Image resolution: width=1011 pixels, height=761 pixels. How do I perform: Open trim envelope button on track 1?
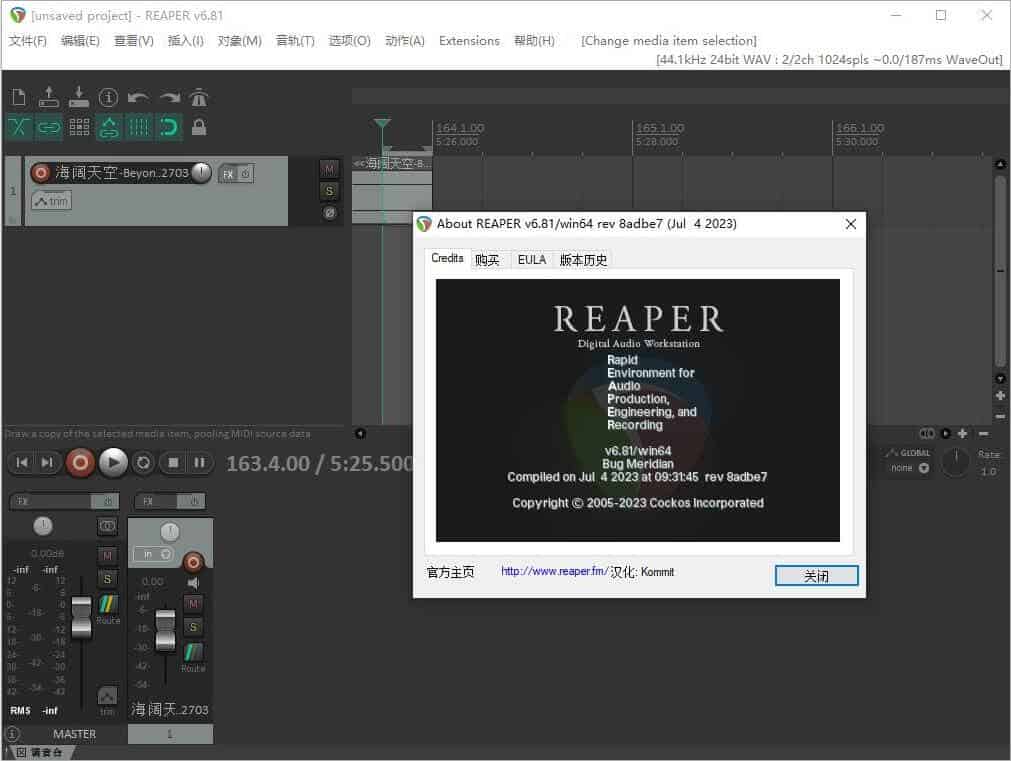point(52,201)
